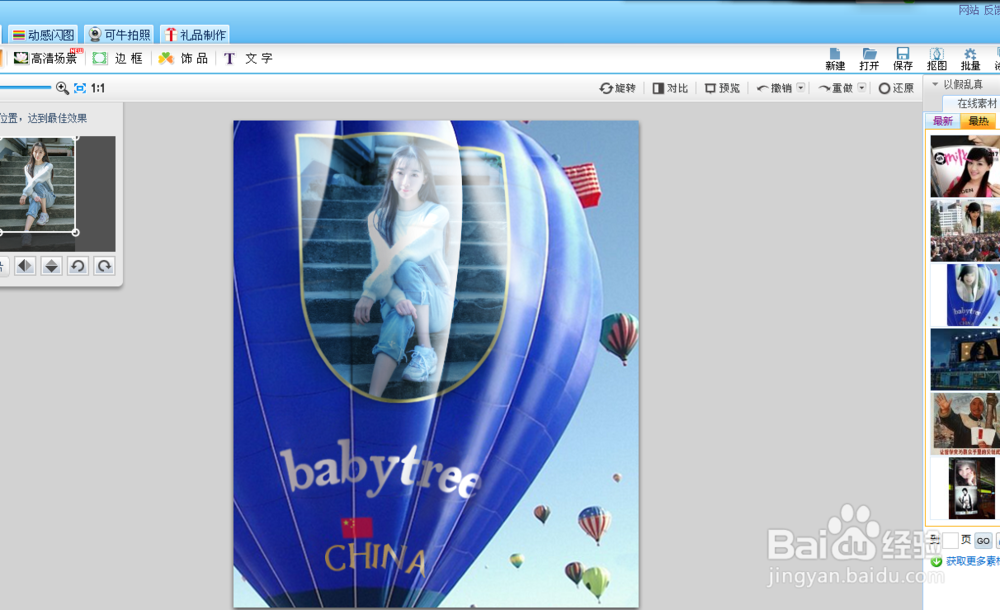Open the 撤销 undo history dropdown
1000x610 pixels.
pos(800,87)
